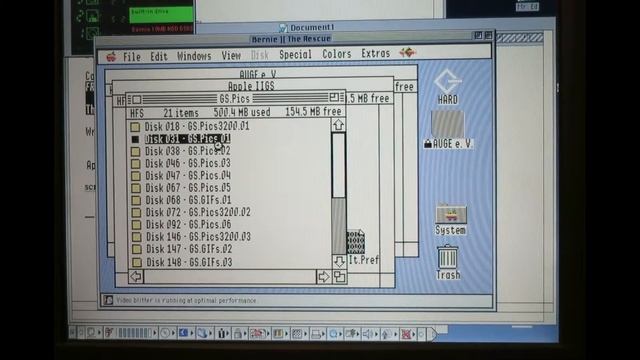Click the status bar icon left of Video blitter message
This screenshot has height=360, width=640.
click(108, 300)
